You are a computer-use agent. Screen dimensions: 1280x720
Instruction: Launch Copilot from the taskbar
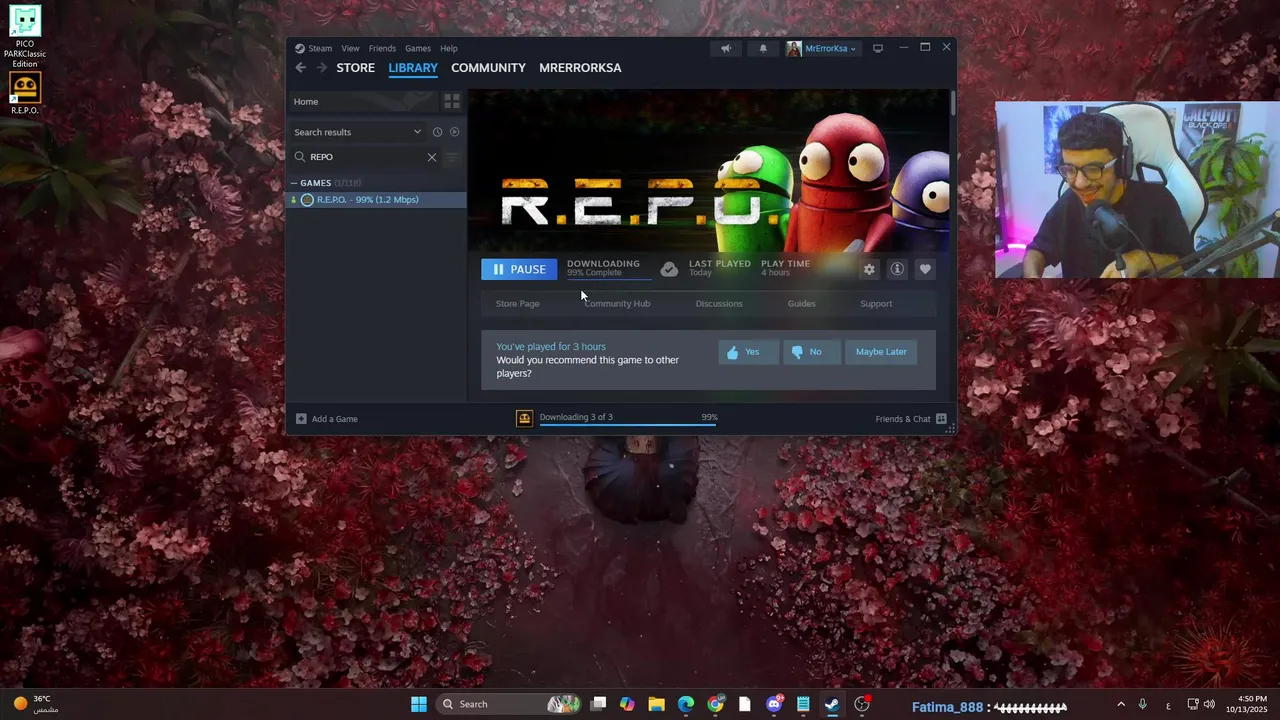627,704
